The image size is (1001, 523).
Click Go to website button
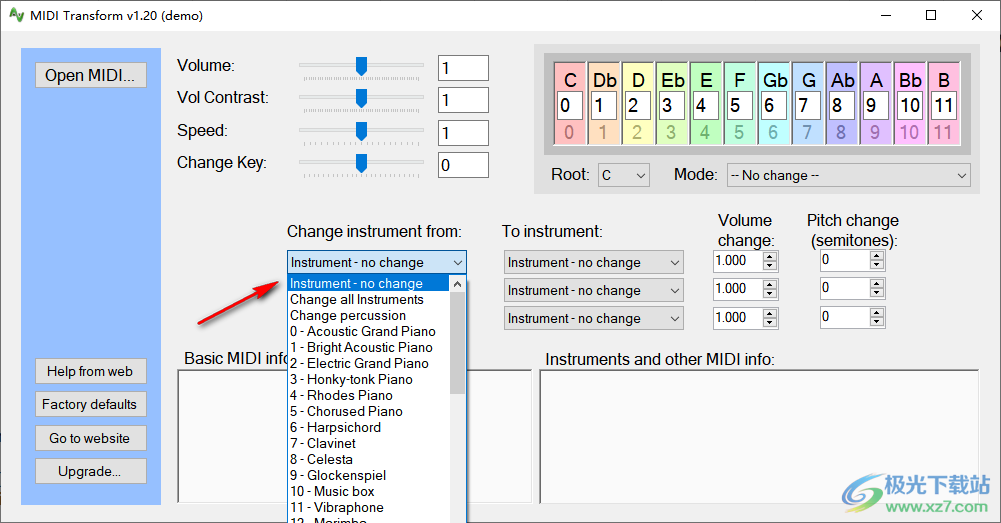(x=91, y=438)
